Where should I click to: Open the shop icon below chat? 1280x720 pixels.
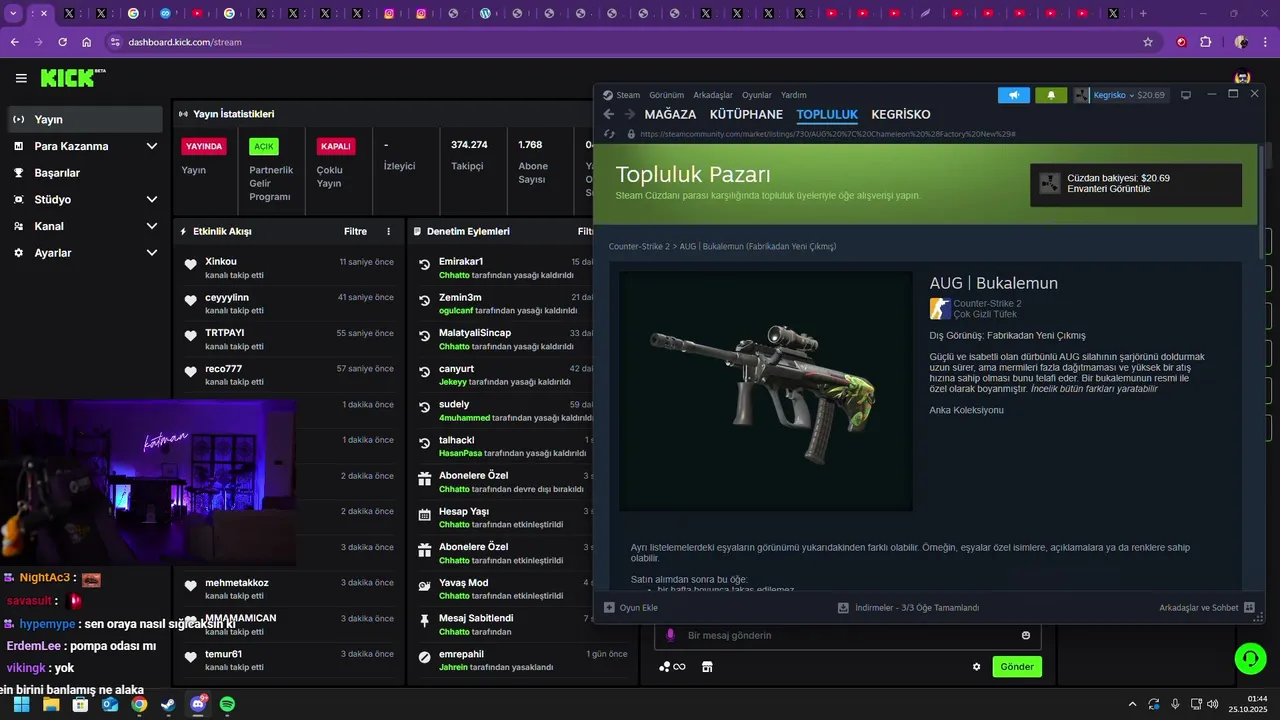coord(707,667)
